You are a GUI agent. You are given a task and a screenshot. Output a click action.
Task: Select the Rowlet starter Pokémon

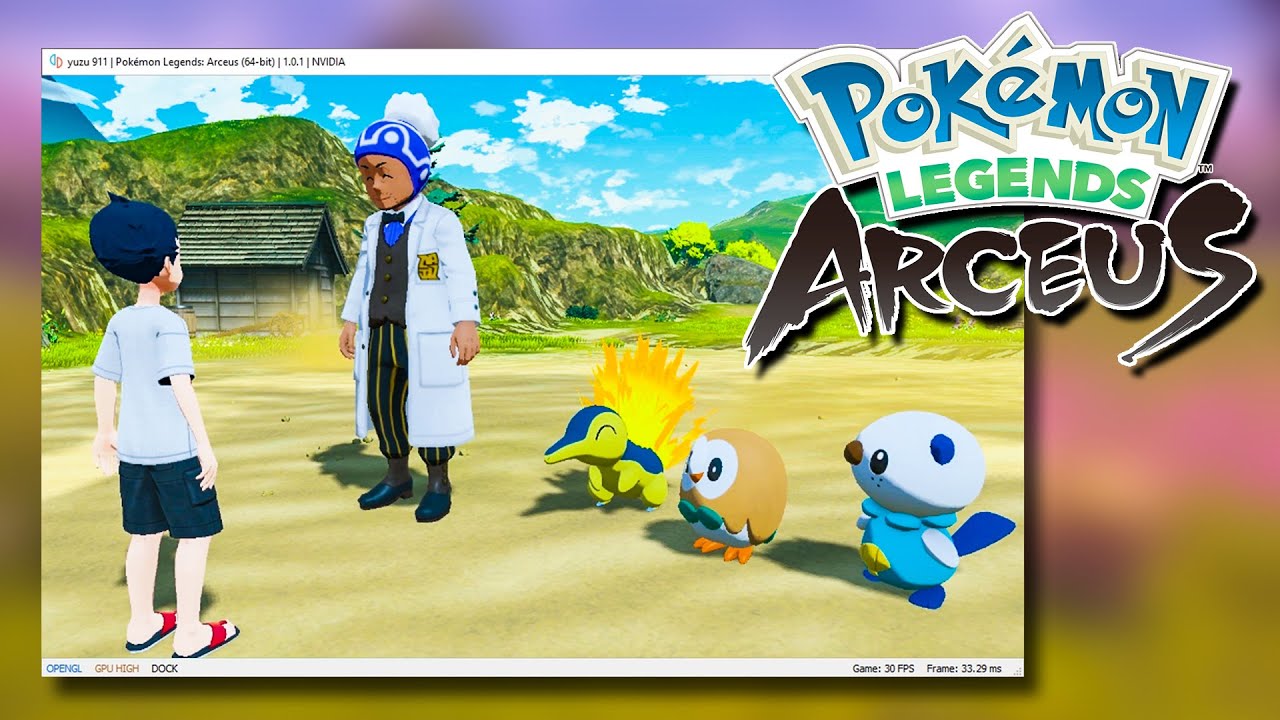pyautogui.click(x=732, y=494)
